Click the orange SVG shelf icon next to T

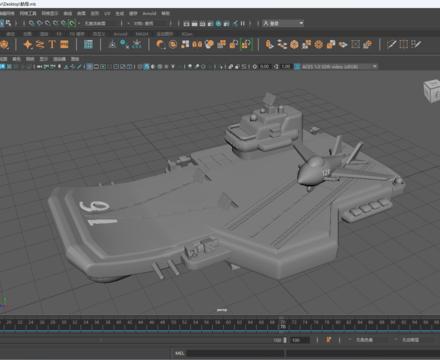64,44
